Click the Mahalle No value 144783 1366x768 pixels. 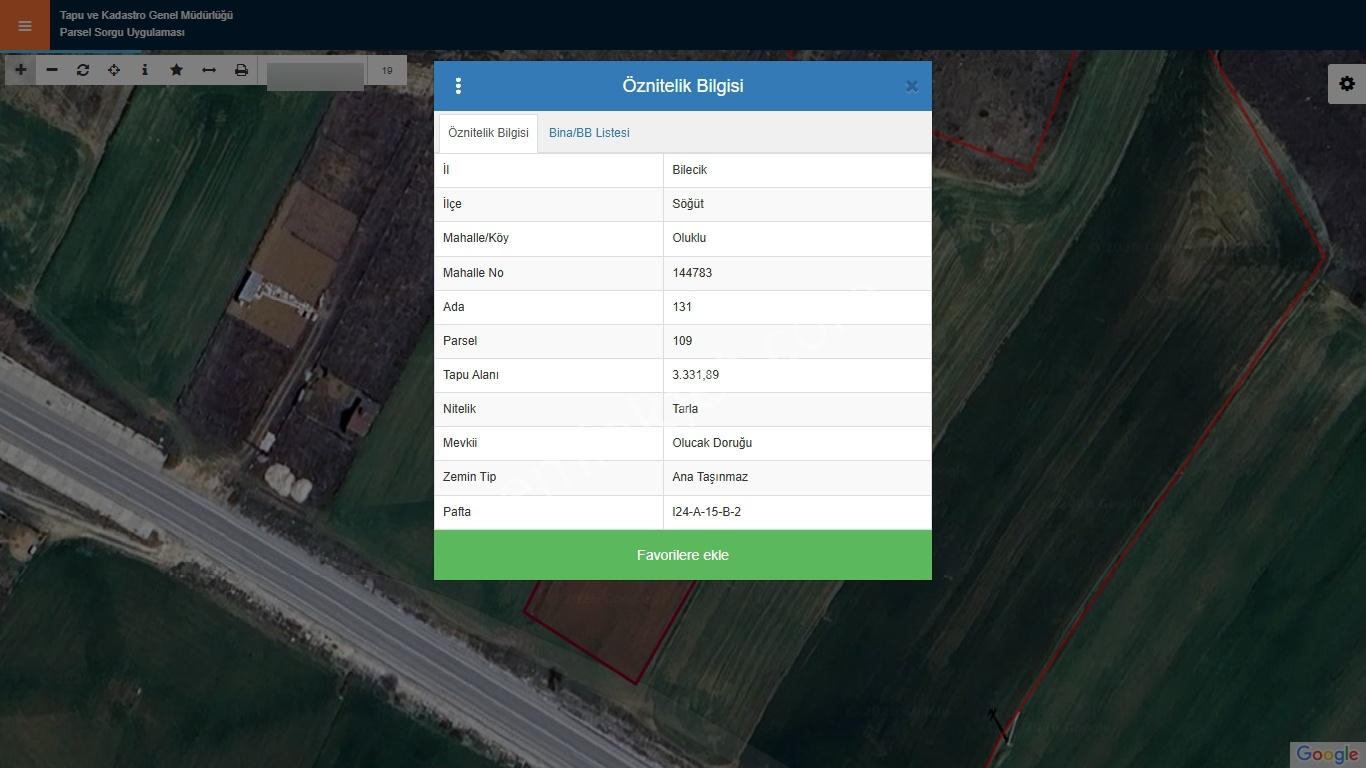point(692,273)
